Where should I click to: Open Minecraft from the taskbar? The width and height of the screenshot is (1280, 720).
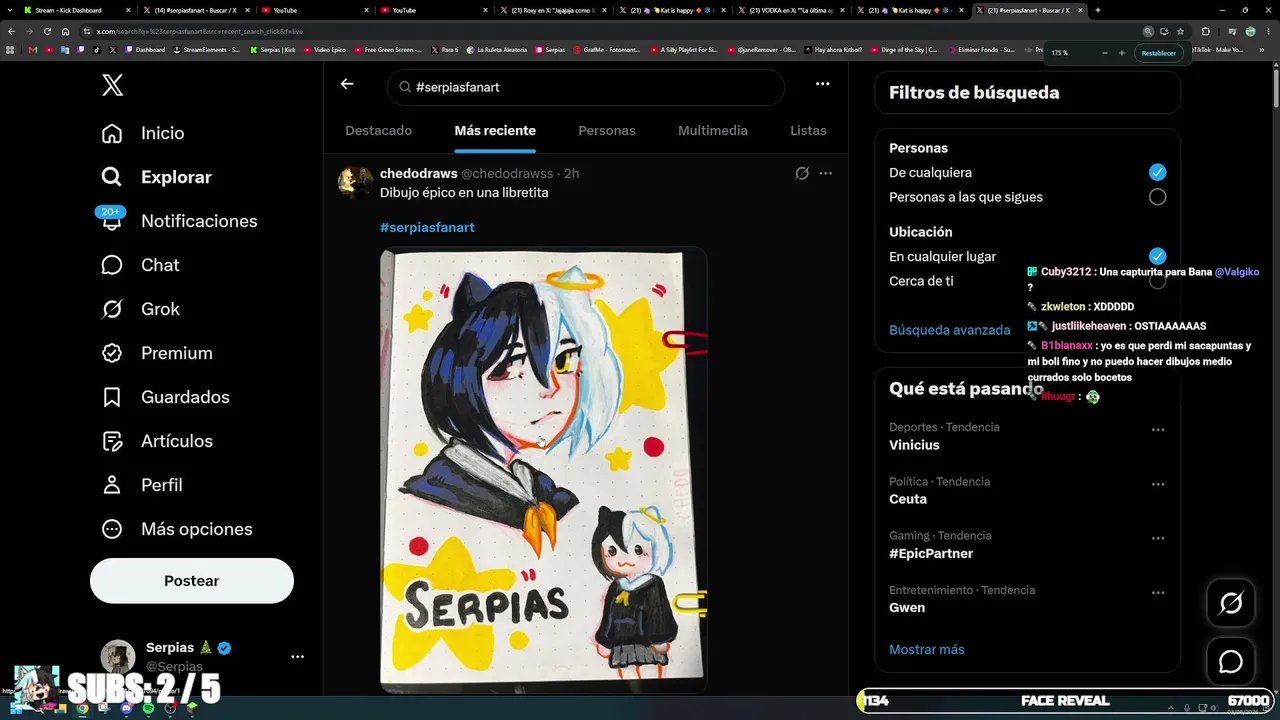(x=192, y=709)
